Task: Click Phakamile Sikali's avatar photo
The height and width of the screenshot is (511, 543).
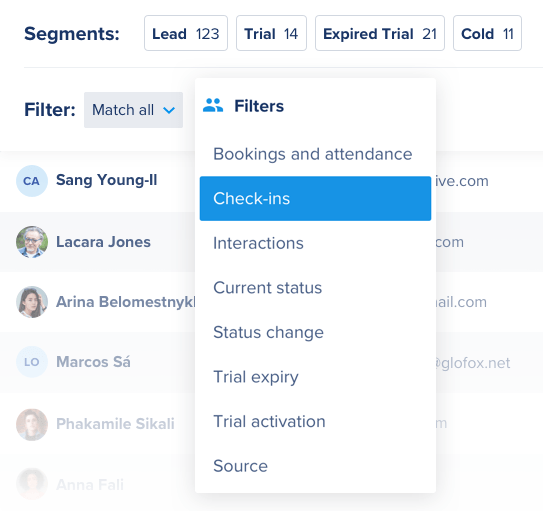Action: [x=32, y=424]
